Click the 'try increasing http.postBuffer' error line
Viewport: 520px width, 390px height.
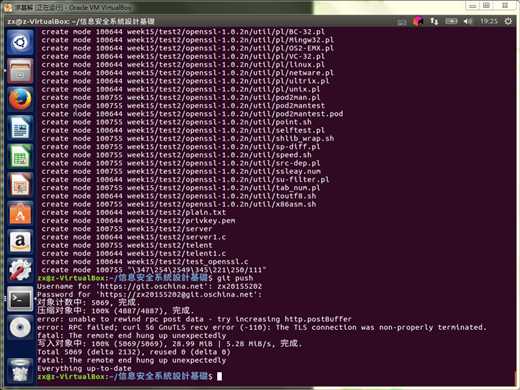click(194, 319)
